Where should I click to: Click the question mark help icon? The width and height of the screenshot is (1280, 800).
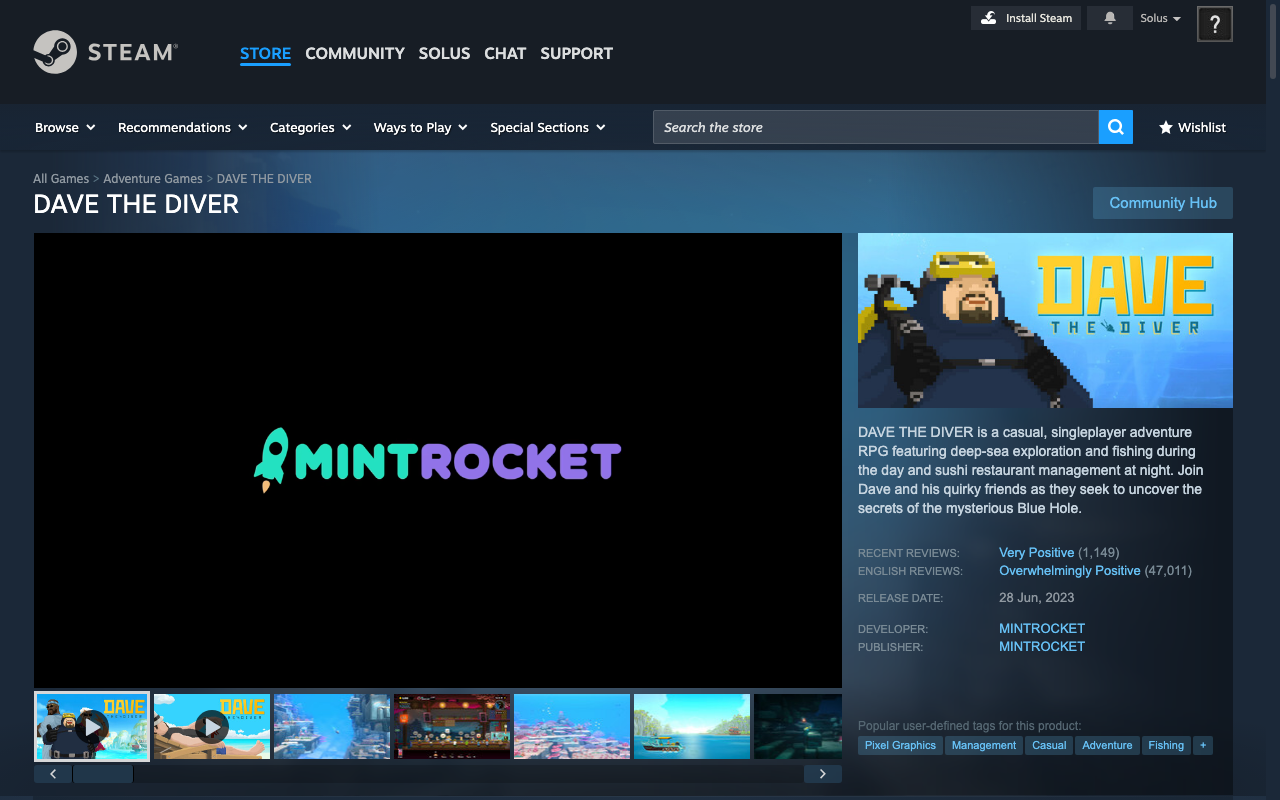(x=1214, y=24)
